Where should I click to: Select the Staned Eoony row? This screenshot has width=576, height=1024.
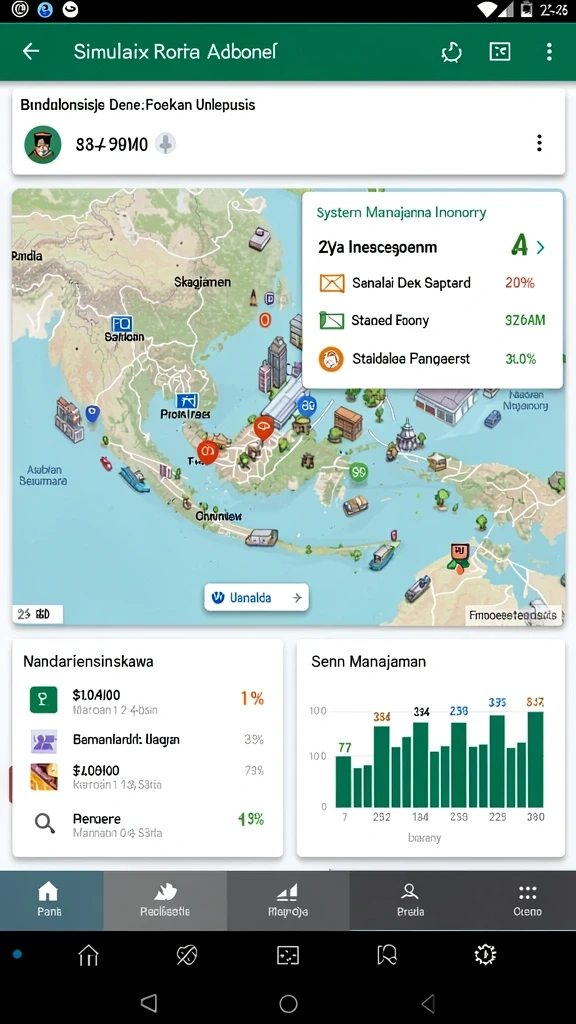[x=432, y=320]
